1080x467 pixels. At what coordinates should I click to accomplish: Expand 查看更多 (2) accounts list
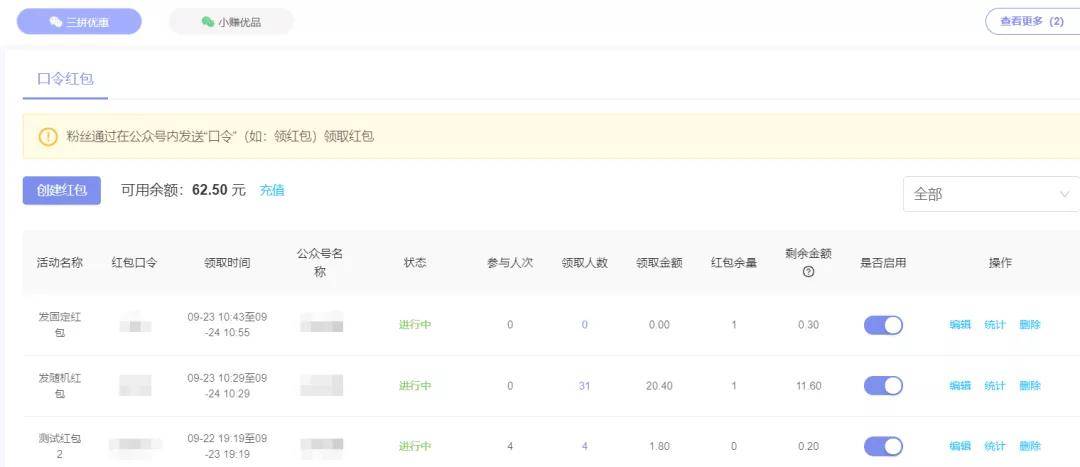[x=1031, y=21]
